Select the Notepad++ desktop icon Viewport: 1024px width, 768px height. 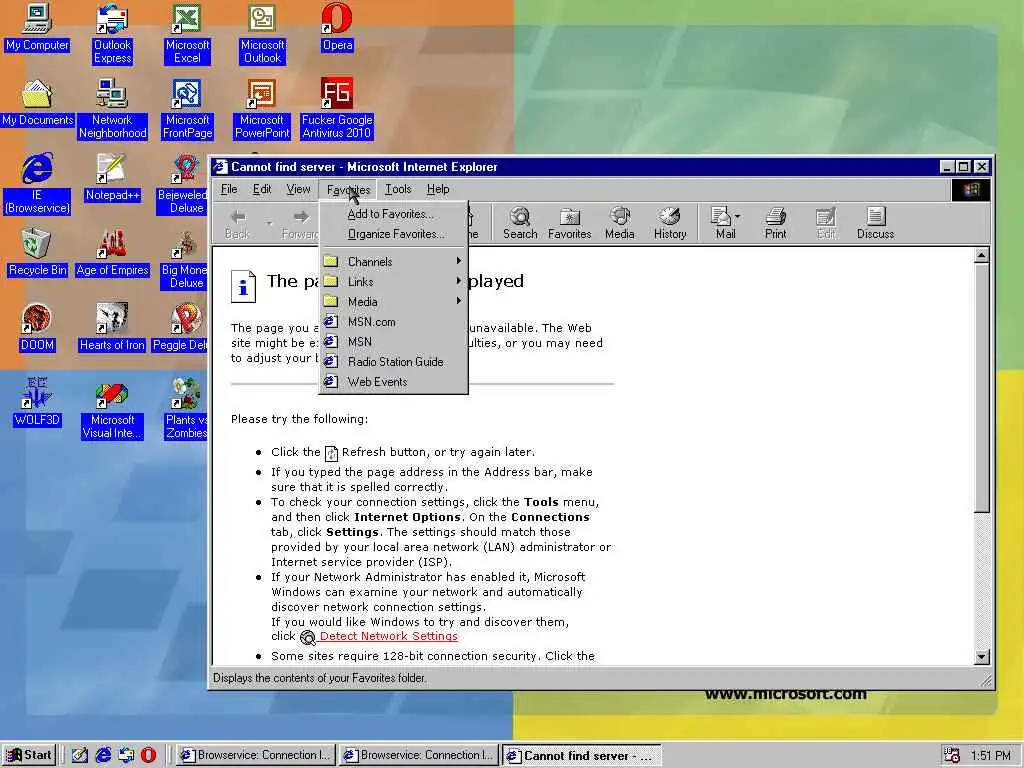(x=112, y=178)
